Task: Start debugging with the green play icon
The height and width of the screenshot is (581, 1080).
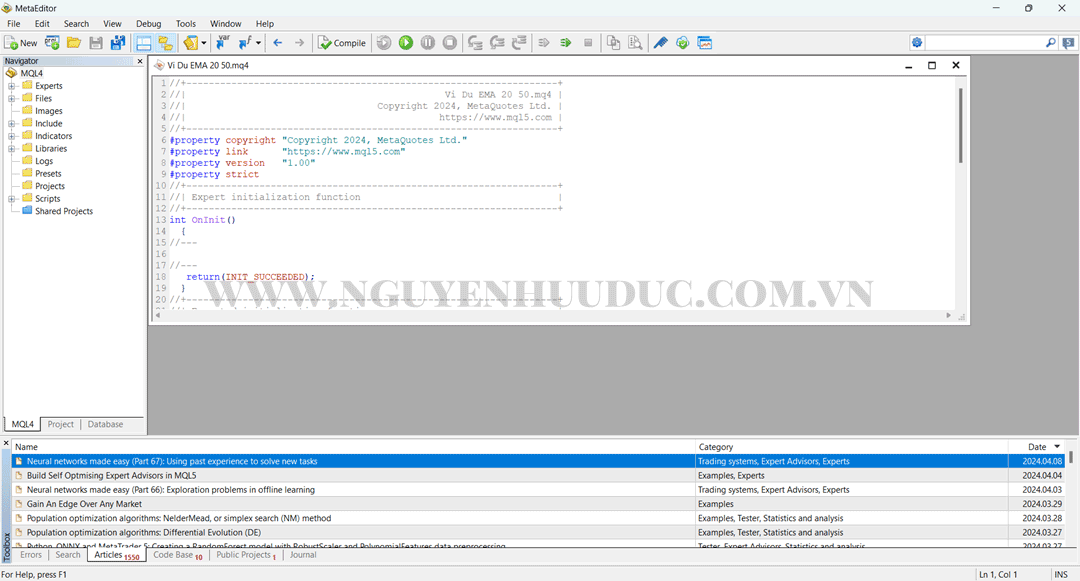Action: [406, 43]
